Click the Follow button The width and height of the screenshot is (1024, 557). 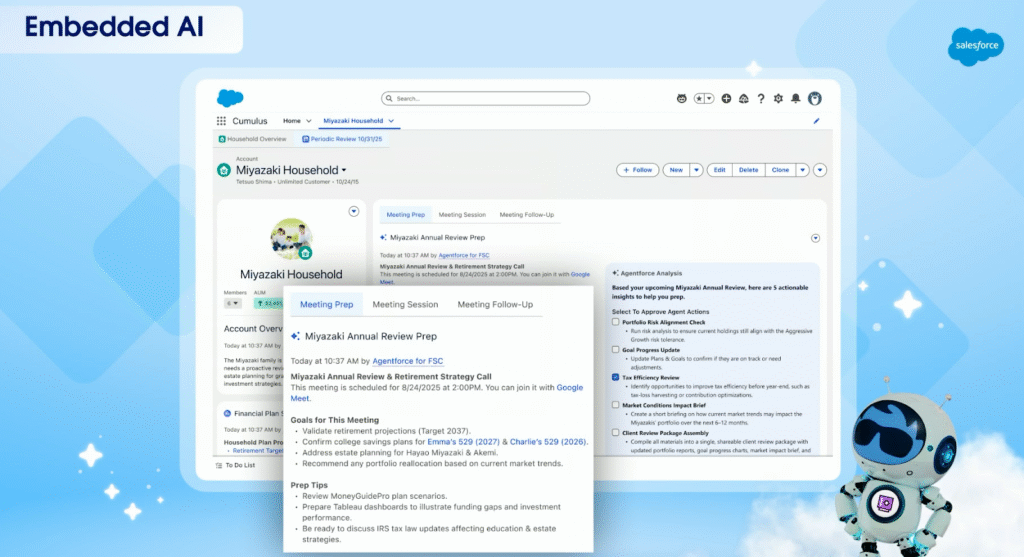coord(637,170)
